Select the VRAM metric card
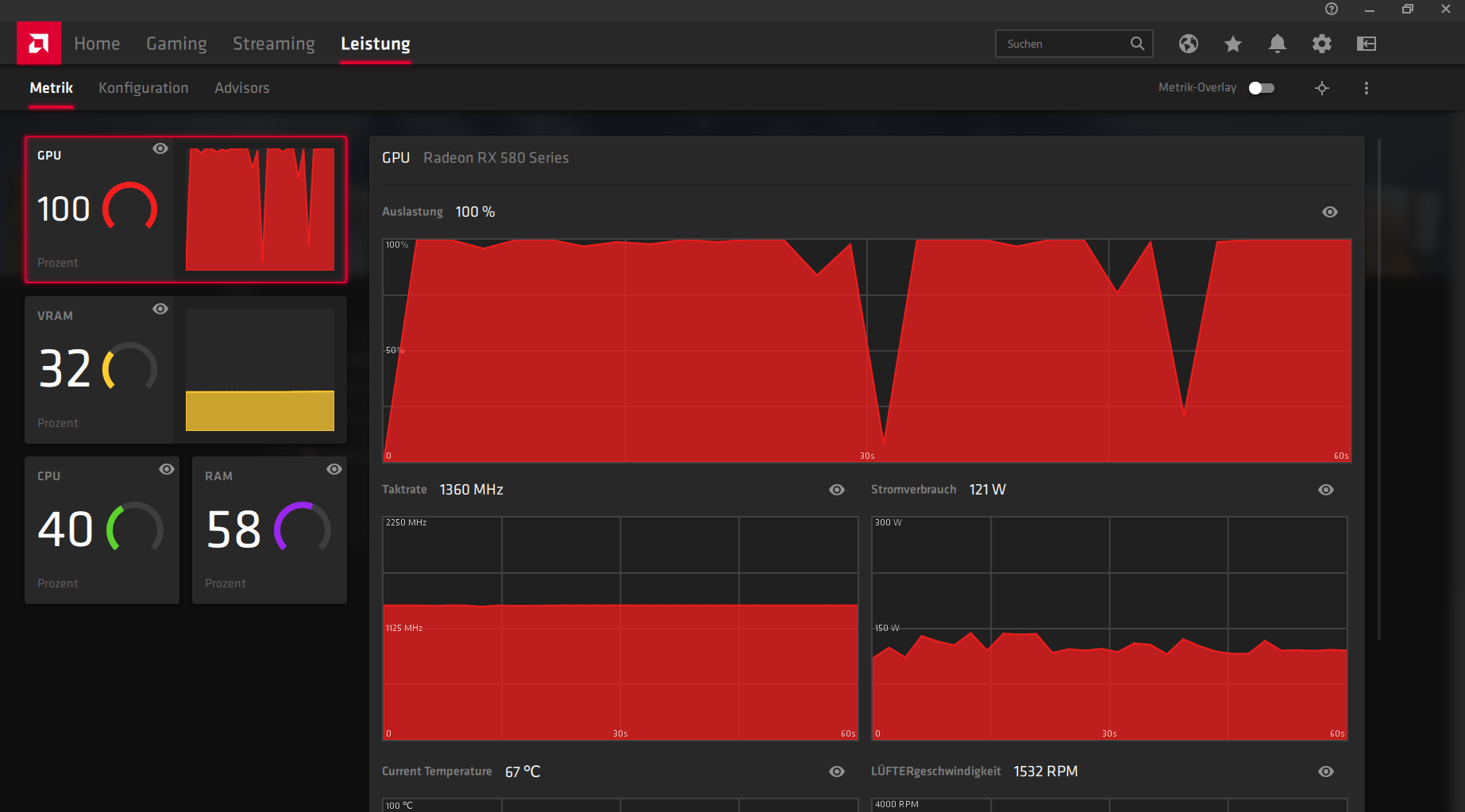The height and width of the screenshot is (812, 1465). coord(186,370)
